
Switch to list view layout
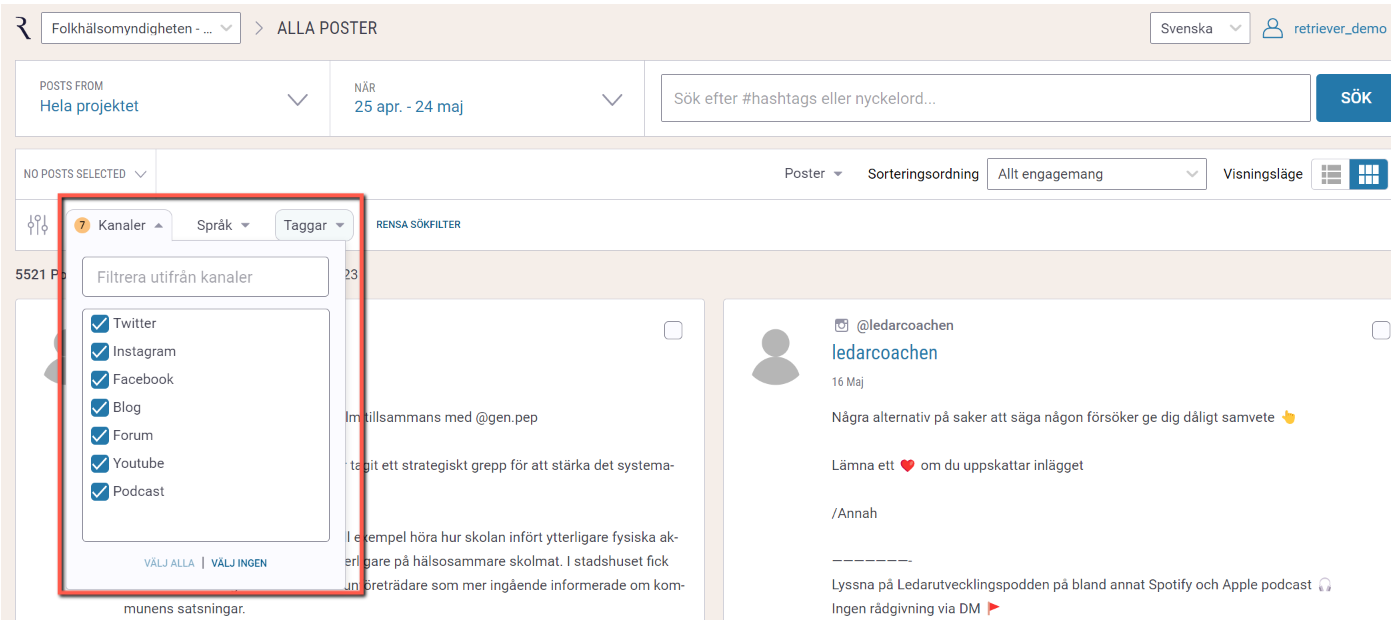coord(1331,174)
